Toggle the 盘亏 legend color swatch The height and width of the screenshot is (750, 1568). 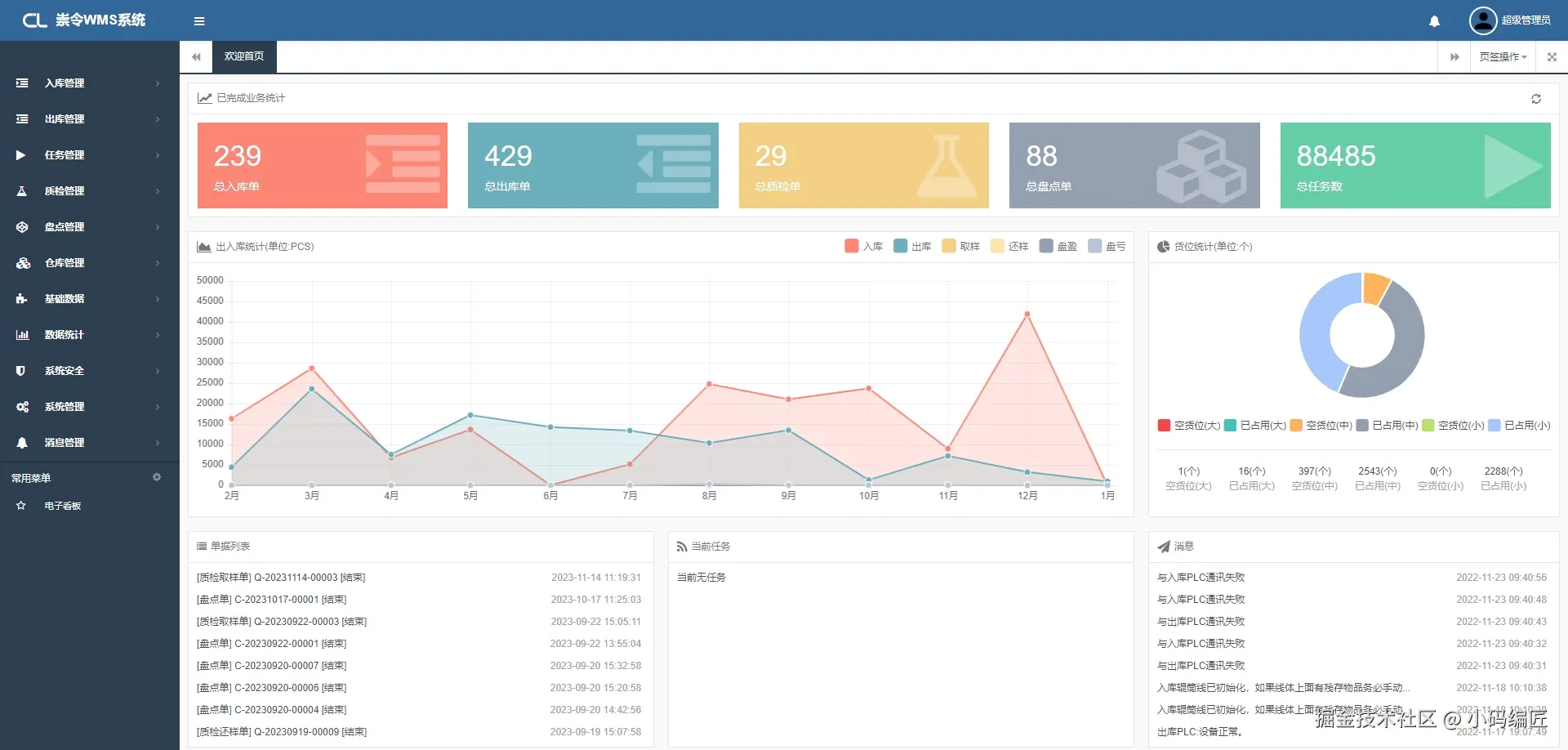point(1094,246)
